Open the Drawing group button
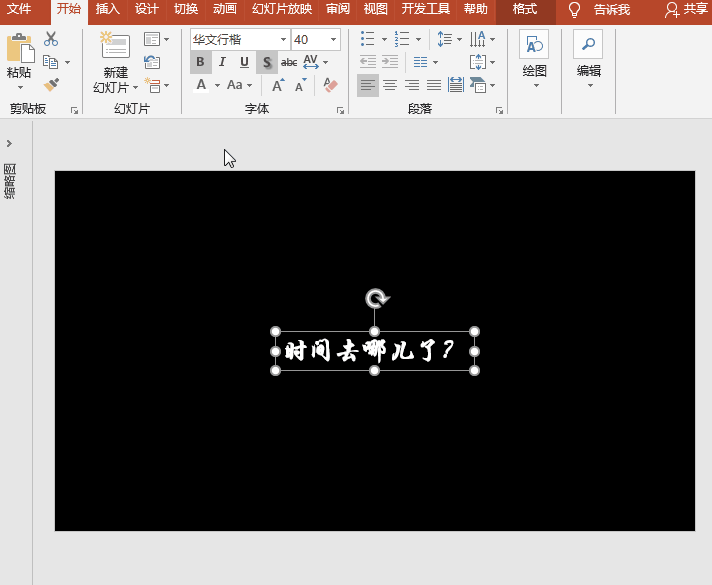 [534, 59]
